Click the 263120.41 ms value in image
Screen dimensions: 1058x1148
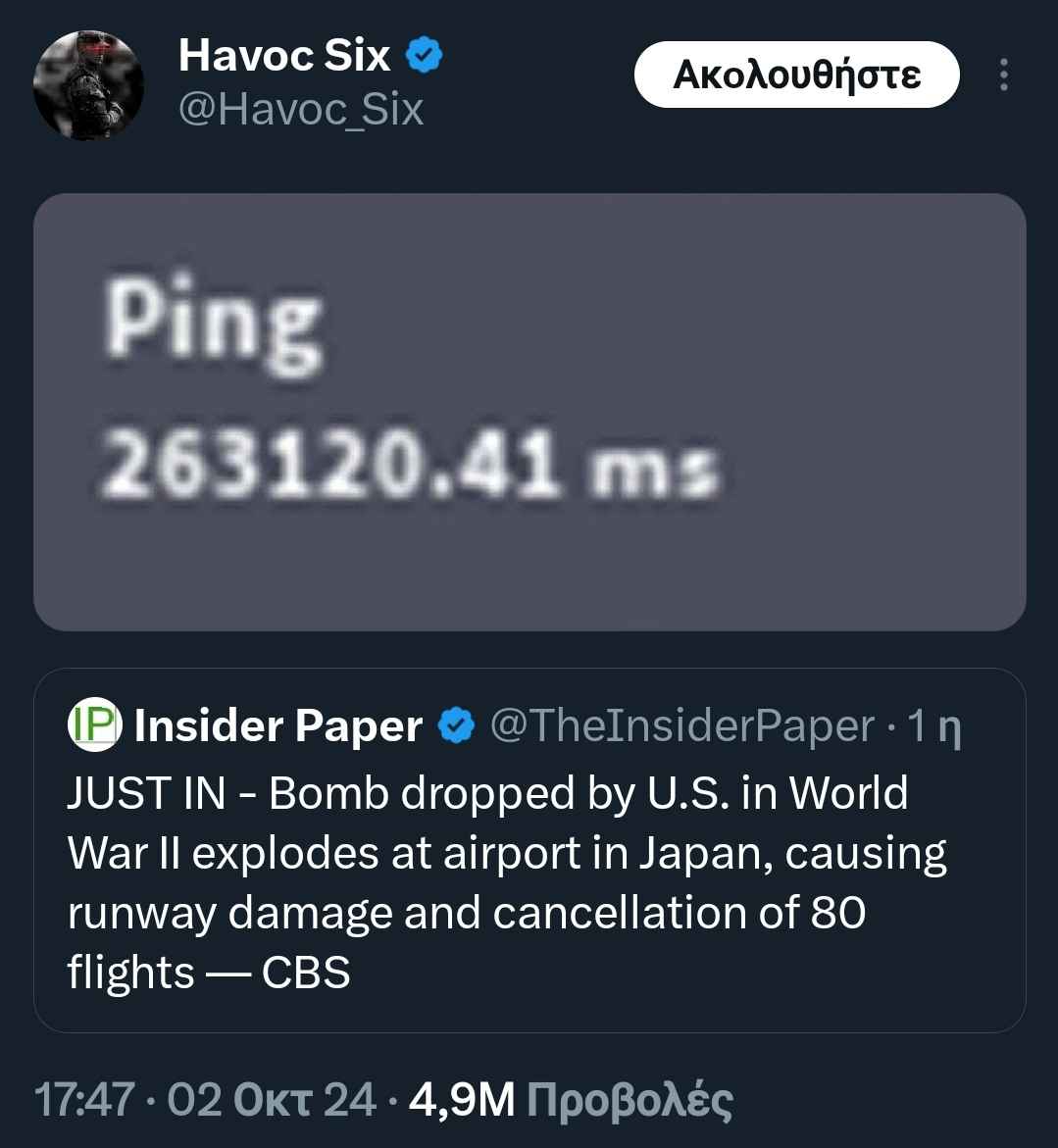click(x=412, y=466)
